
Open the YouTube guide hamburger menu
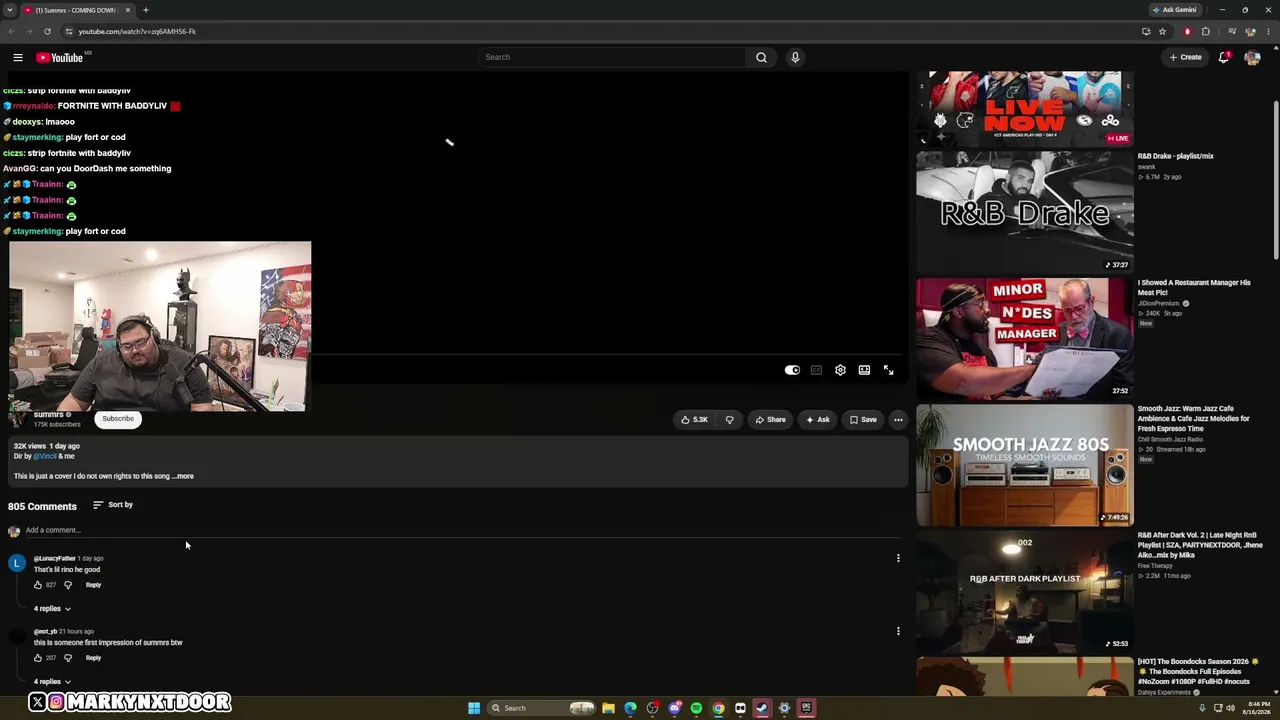click(18, 57)
